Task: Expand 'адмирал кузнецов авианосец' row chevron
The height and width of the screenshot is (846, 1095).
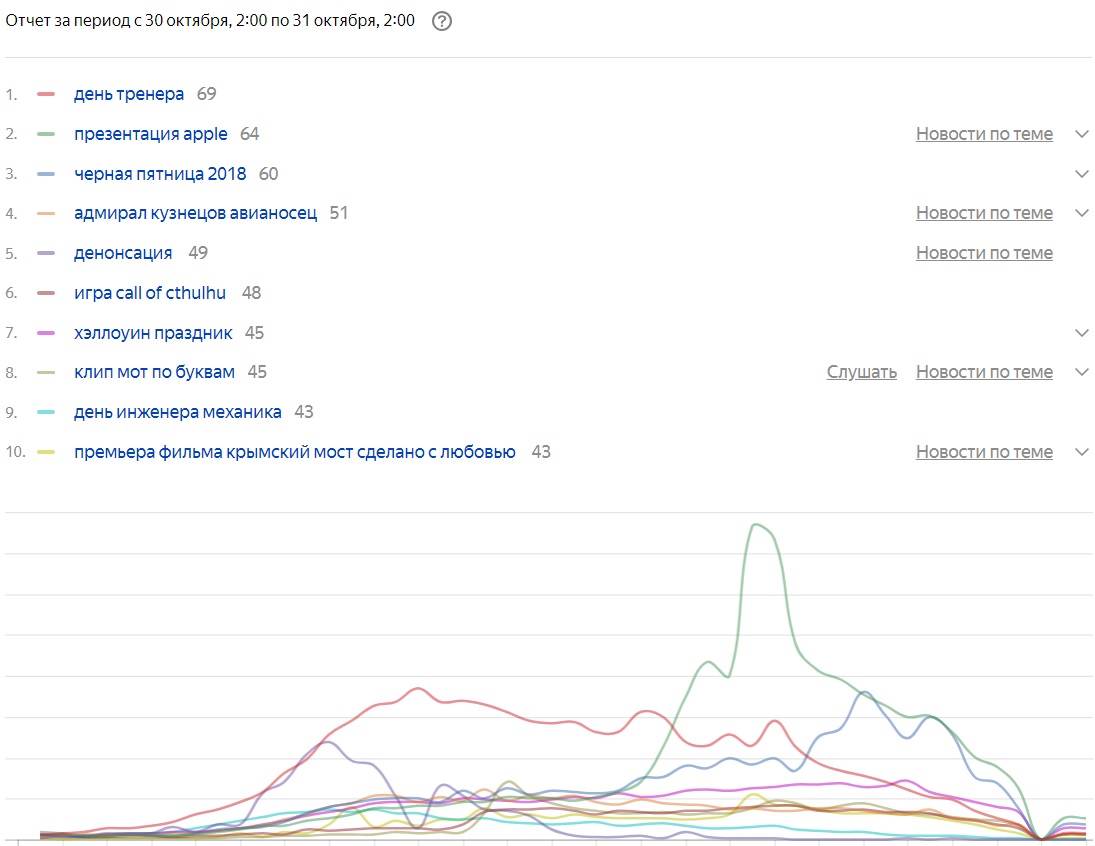Action: 1081,213
